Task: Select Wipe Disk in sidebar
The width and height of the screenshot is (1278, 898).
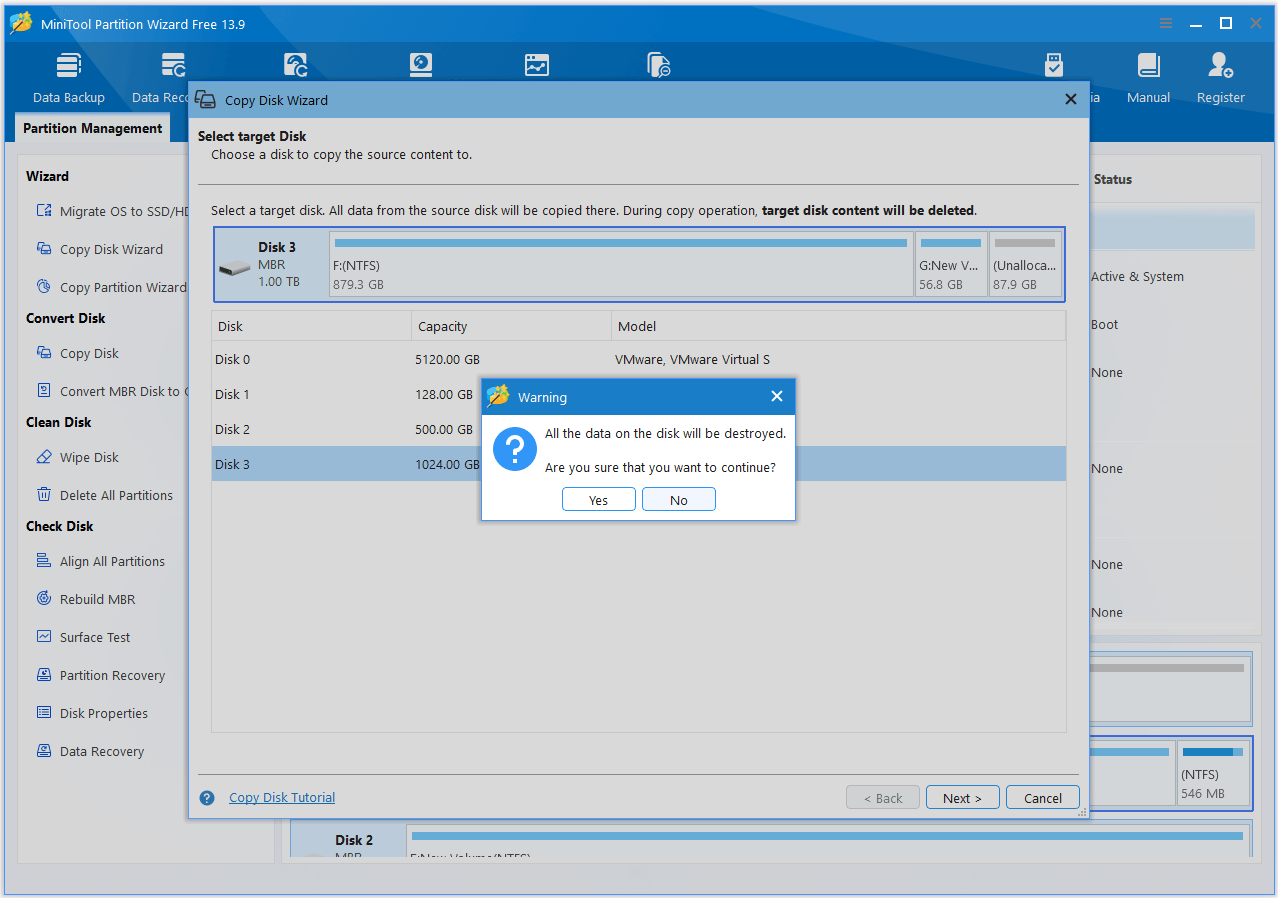Action: (77, 457)
